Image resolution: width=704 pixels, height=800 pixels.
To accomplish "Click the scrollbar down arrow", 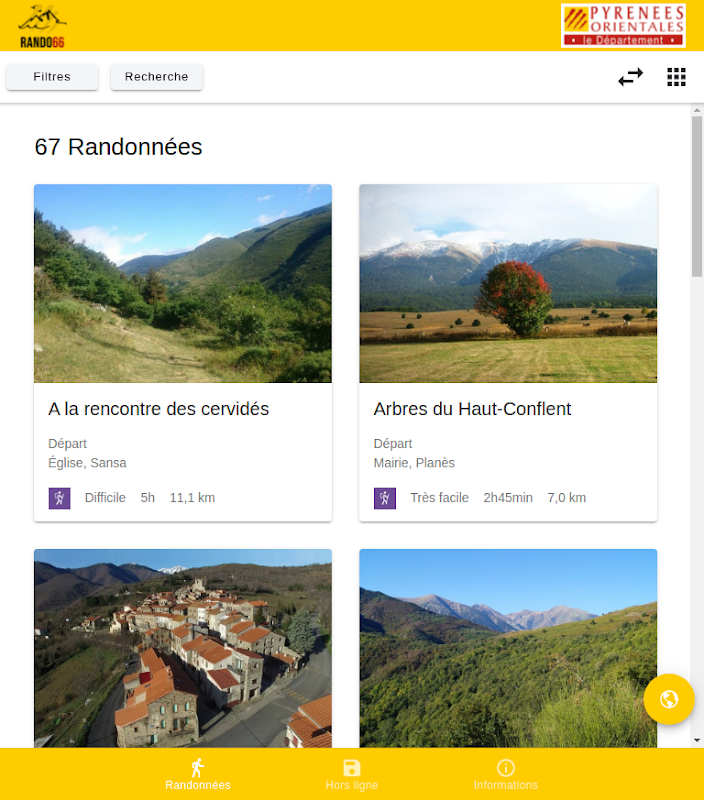I will (x=697, y=740).
